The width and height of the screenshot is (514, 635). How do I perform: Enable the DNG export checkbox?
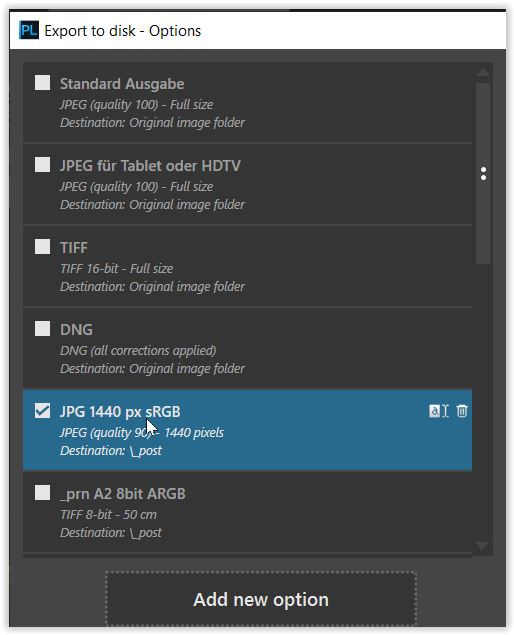pos(43,329)
